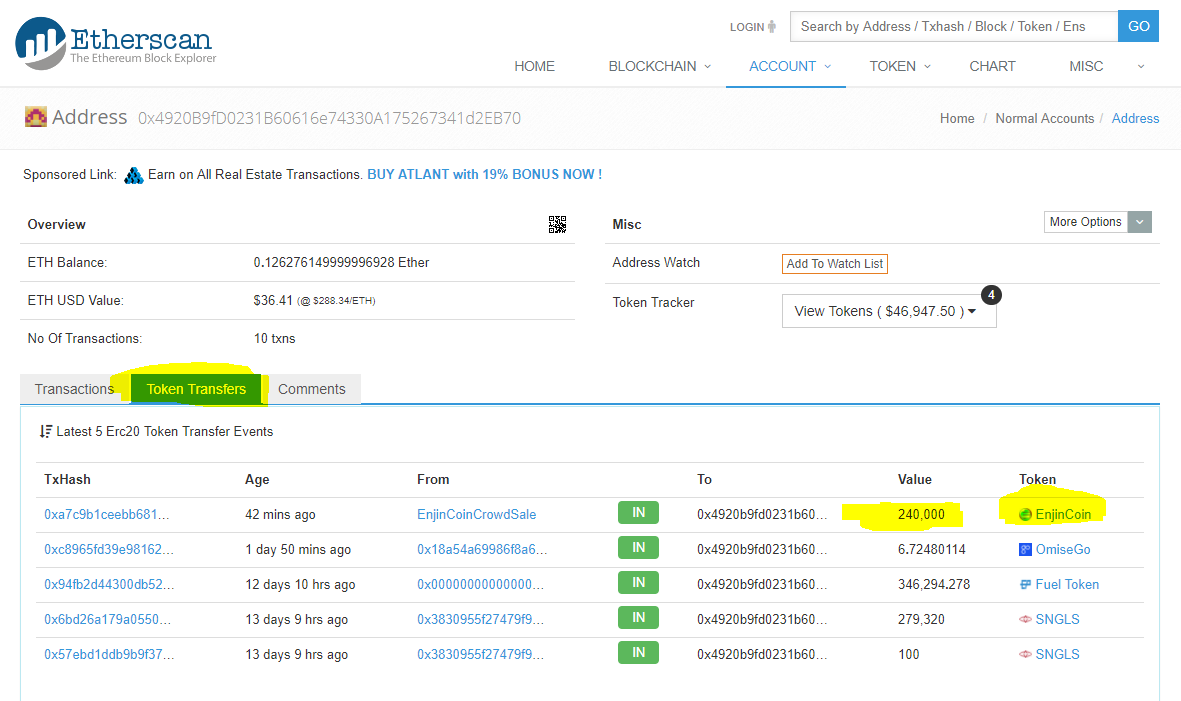Click the EnjinCoin token icon
Screen dimensions: 1181x701
(1025, 515)
